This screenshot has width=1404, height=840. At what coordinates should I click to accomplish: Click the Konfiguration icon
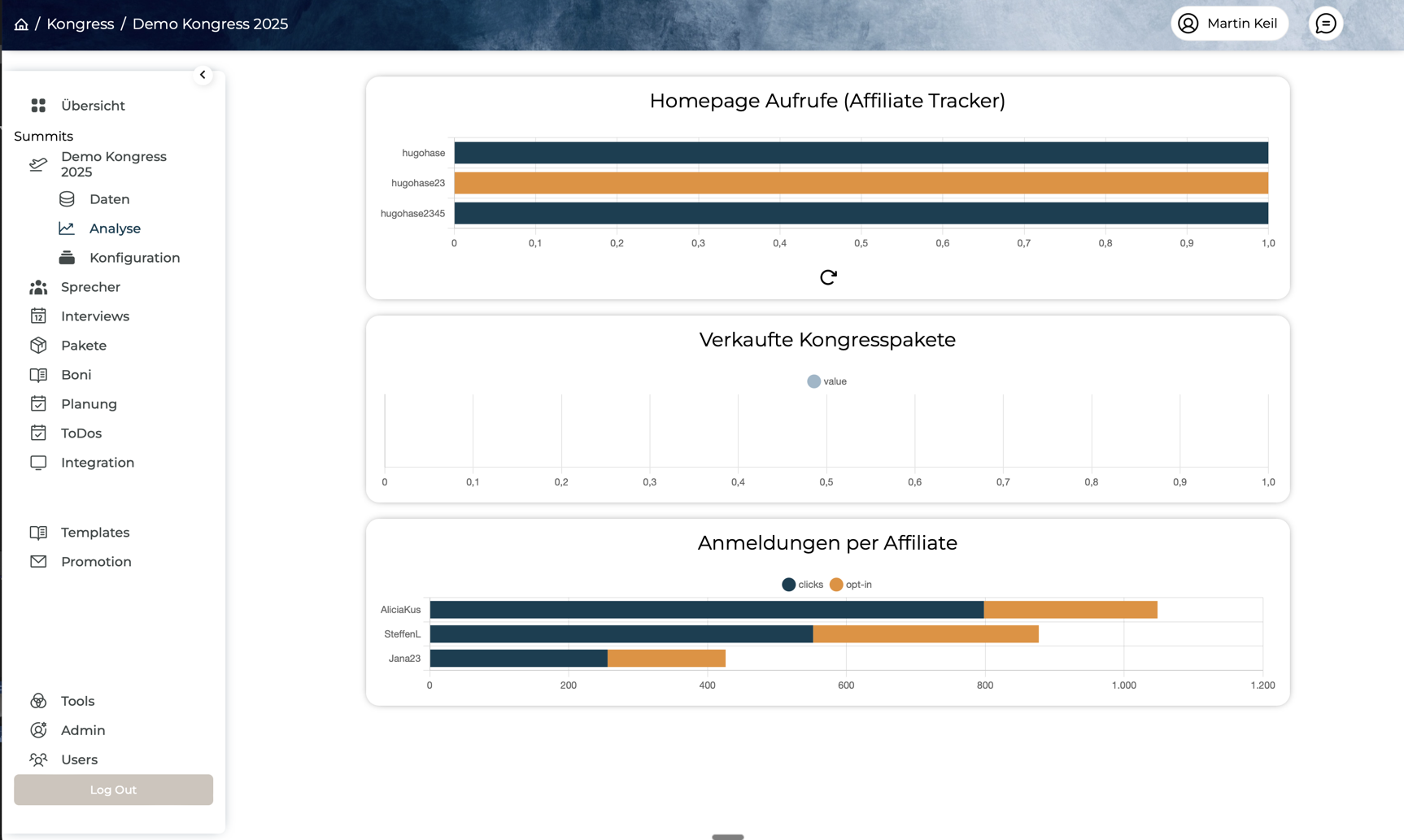pyautogui.click(x=67, y=258)
